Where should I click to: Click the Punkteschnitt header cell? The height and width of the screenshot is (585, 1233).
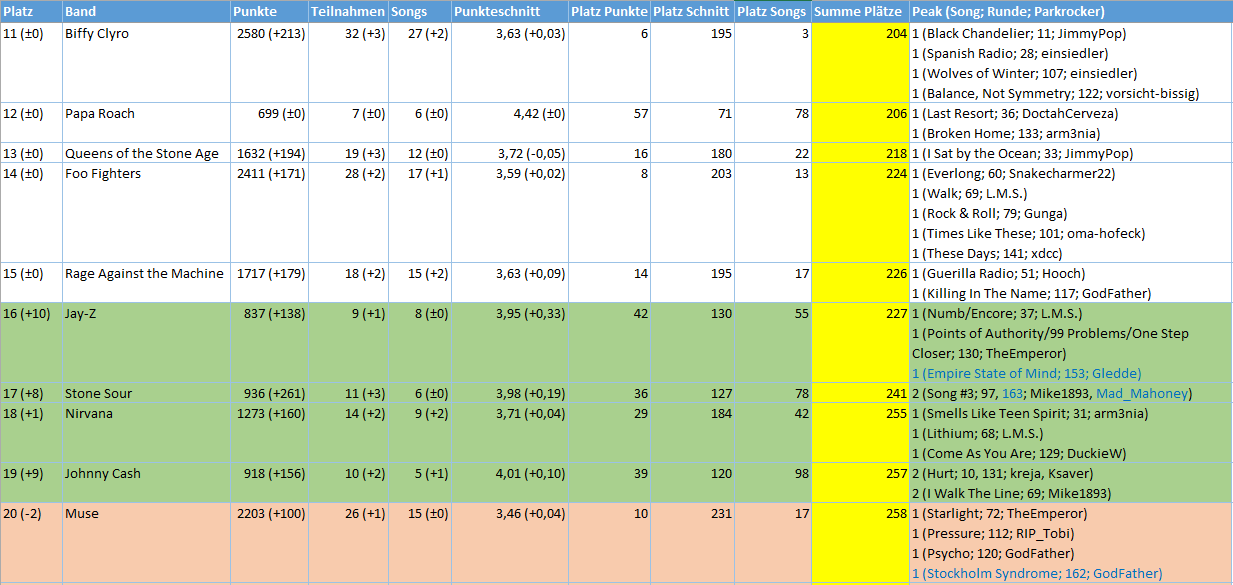point(509,11)
